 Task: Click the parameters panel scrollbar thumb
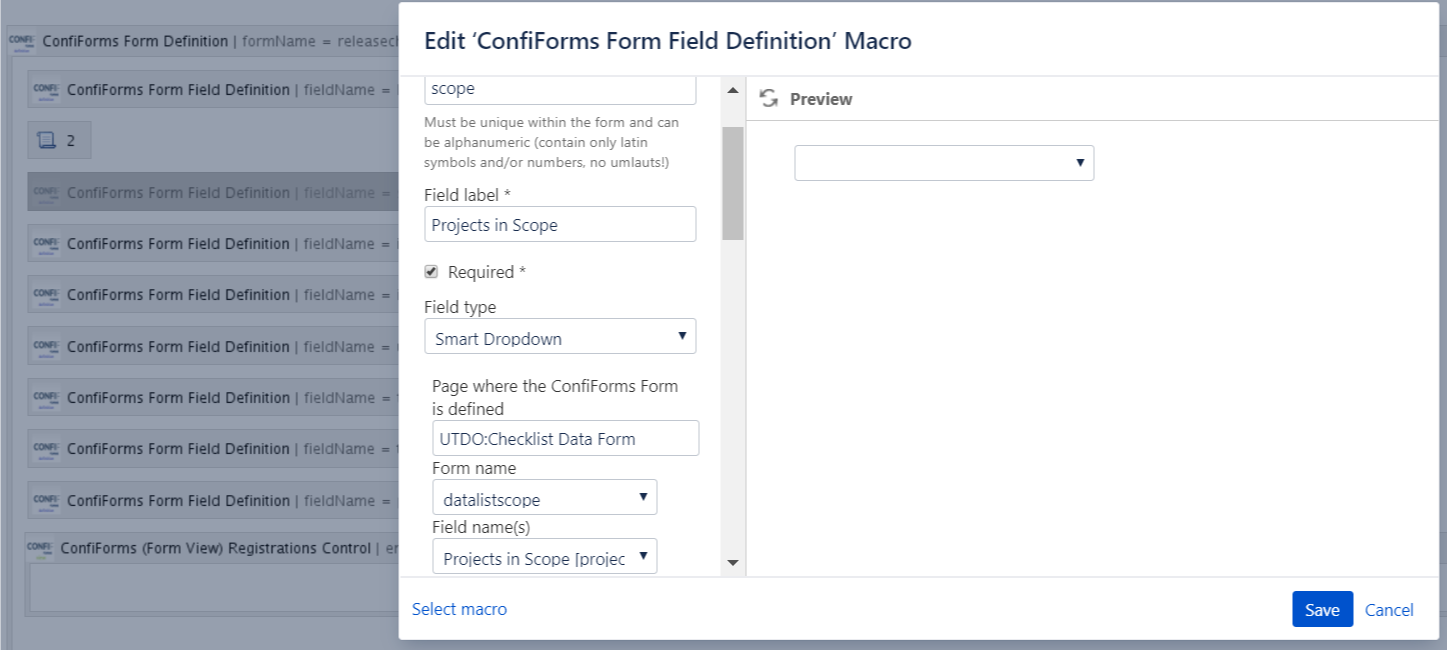coord(733,182)
